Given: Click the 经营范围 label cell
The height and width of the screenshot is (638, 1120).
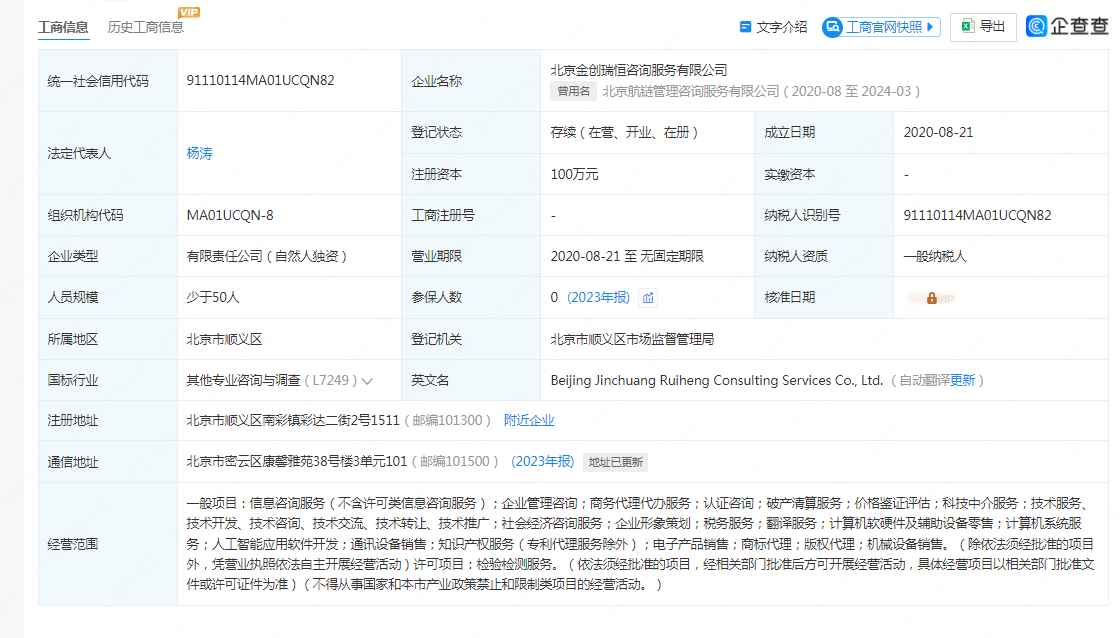Looking at the screenshot, I should [x=108, y=544].
